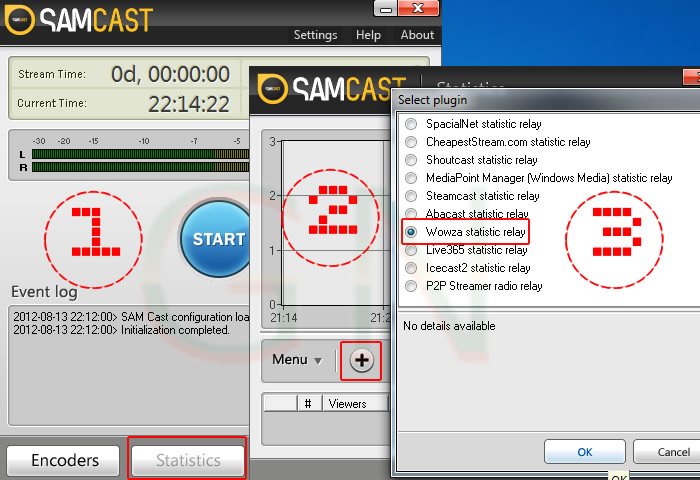Switch to the Encoders tab
700x480 pixels.
click(65, 460)
